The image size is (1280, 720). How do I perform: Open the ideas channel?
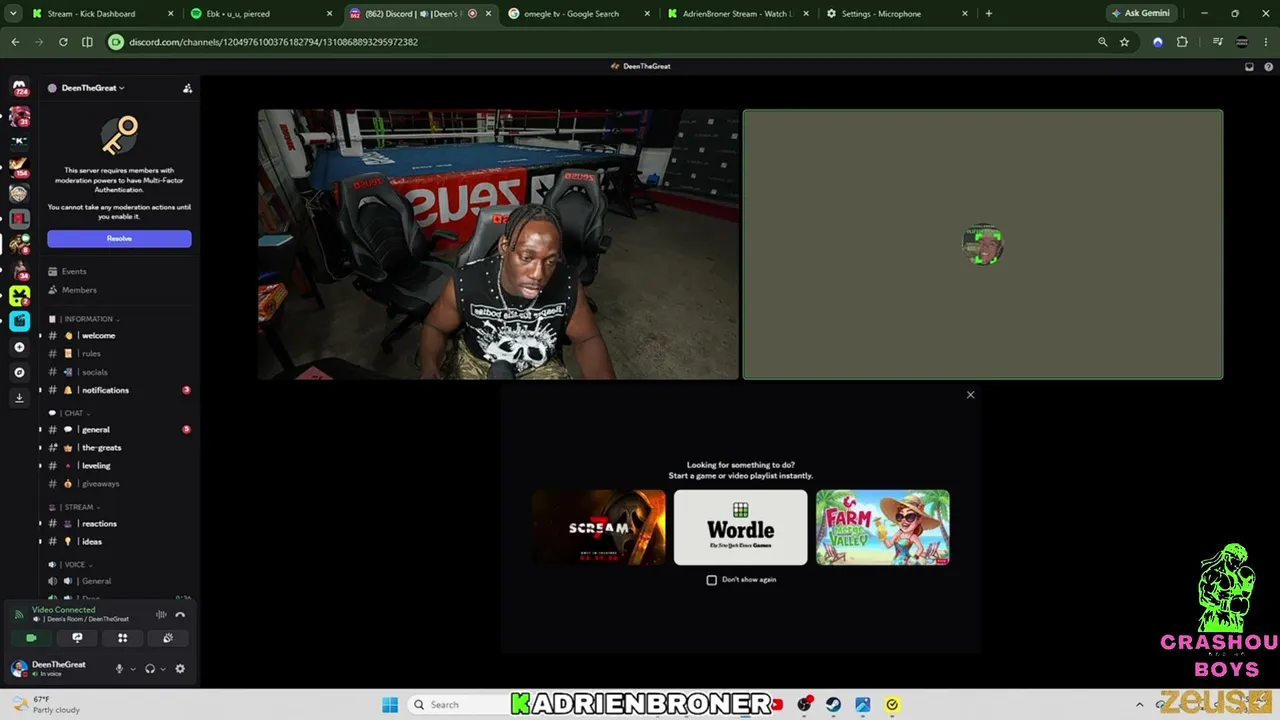click(92, 542)
